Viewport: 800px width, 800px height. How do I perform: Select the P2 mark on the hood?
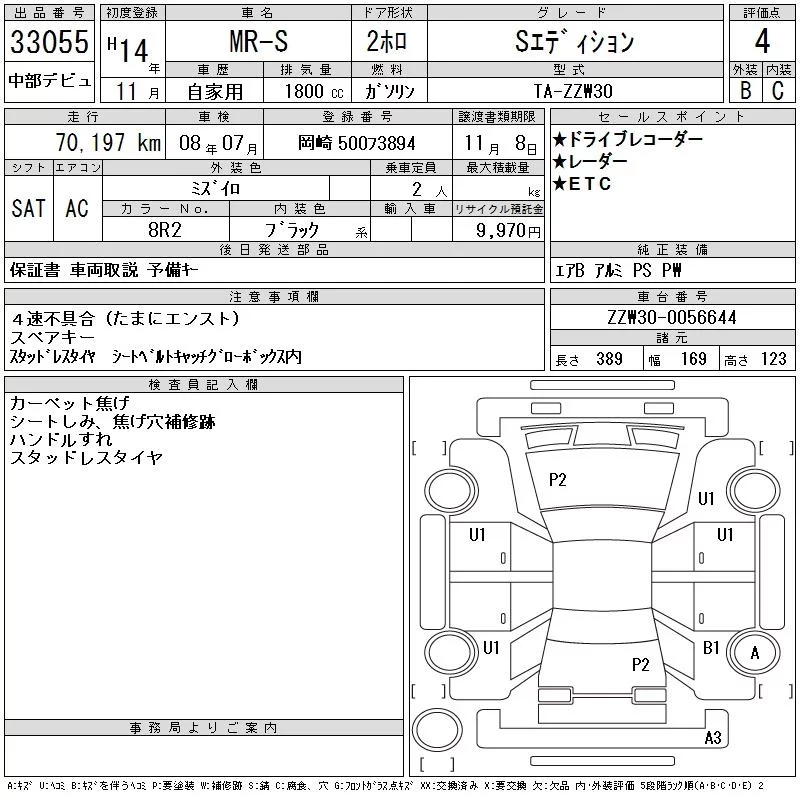click(558, 480)
